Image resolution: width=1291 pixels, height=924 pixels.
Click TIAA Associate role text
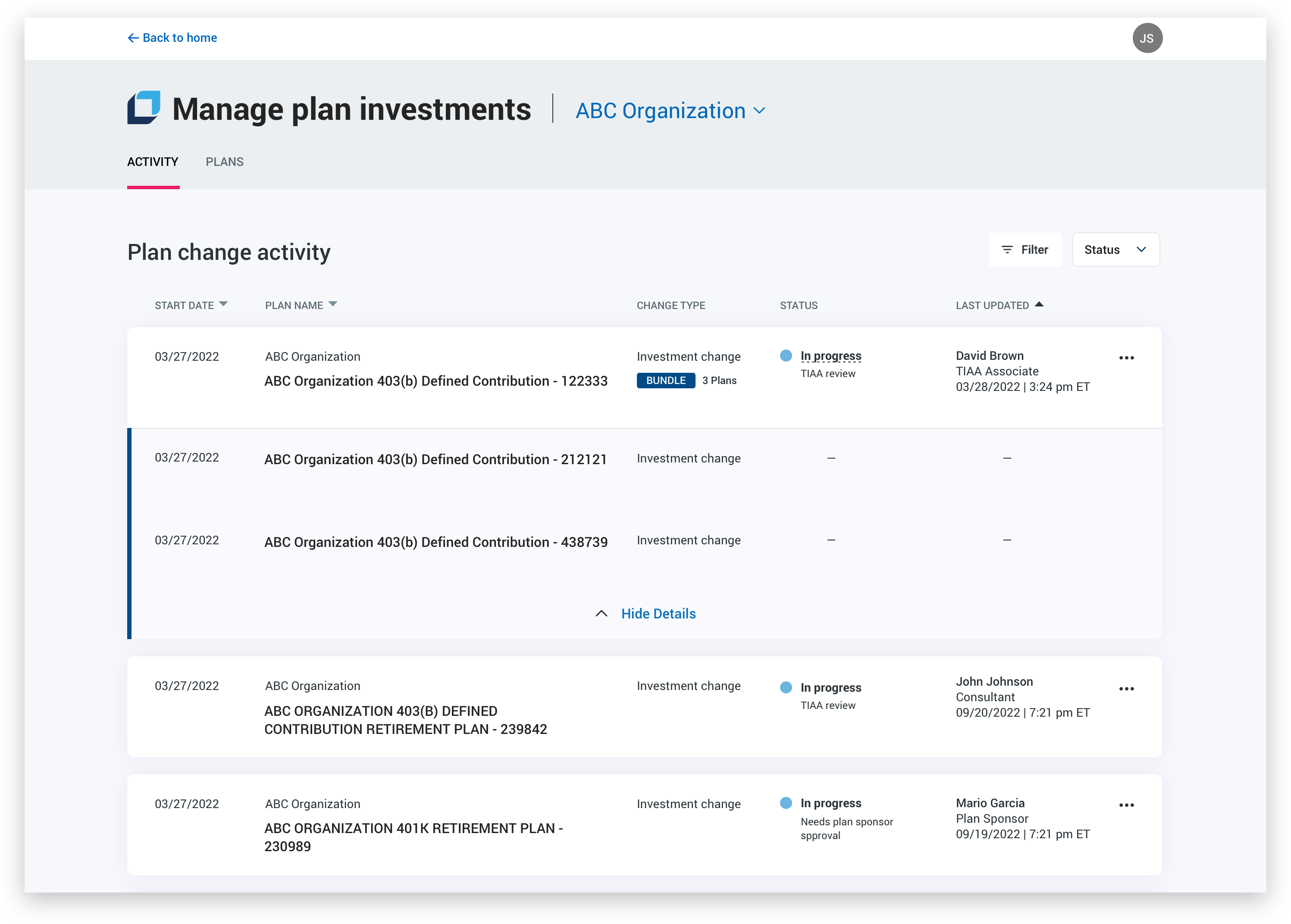click(997, 371)
